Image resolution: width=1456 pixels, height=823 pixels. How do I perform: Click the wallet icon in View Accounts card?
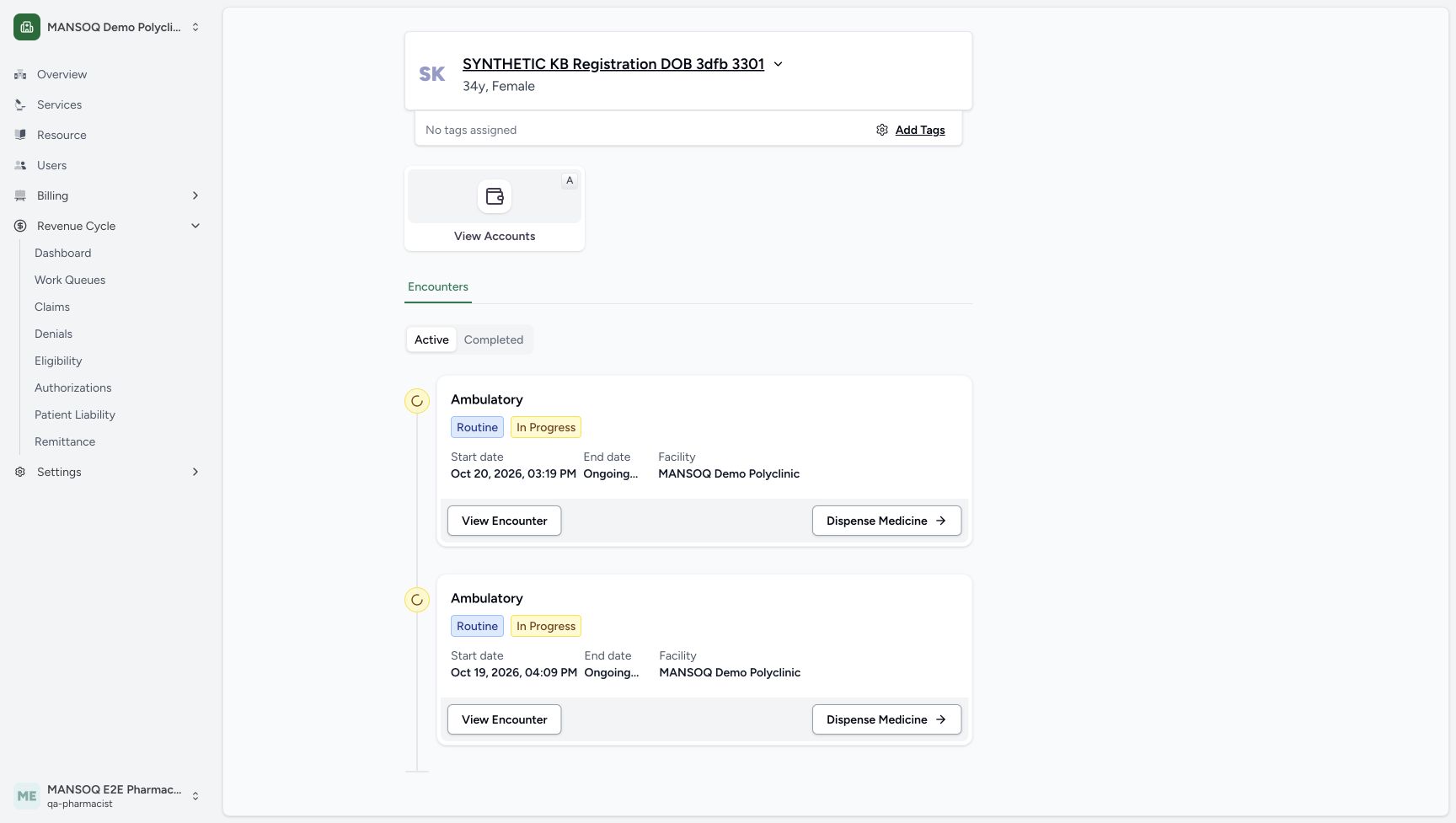pos(495,196)
